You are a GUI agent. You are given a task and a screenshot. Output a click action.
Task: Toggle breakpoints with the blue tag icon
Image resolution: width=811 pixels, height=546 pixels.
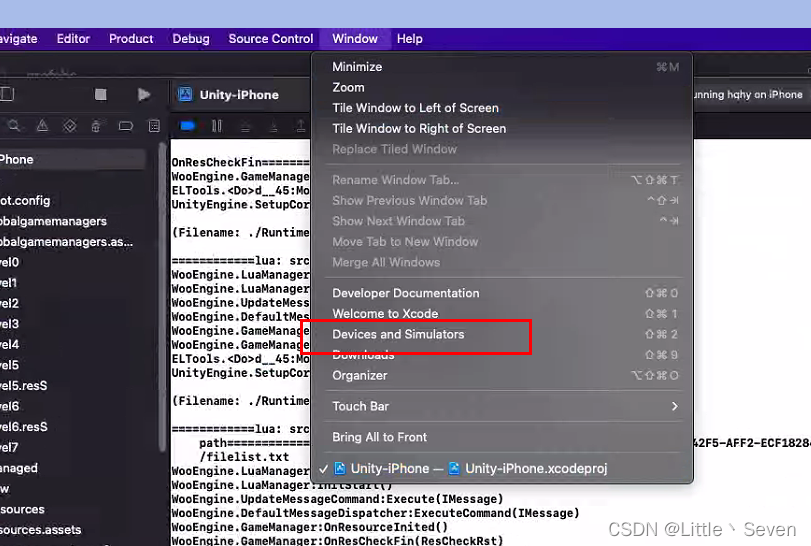pyautogui.click(x=188, y=126)
